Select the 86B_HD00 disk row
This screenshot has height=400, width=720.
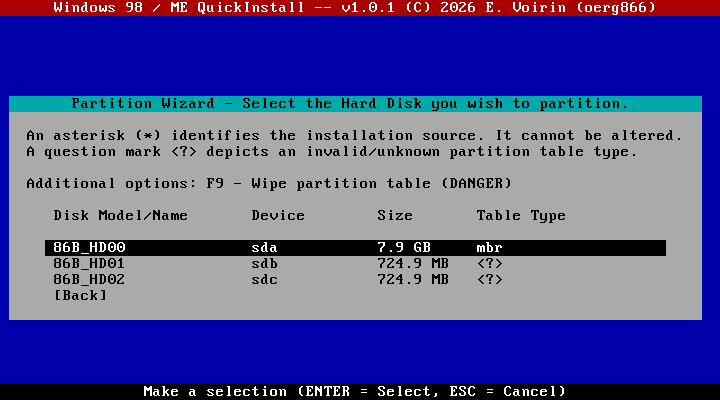coord(355,248)
